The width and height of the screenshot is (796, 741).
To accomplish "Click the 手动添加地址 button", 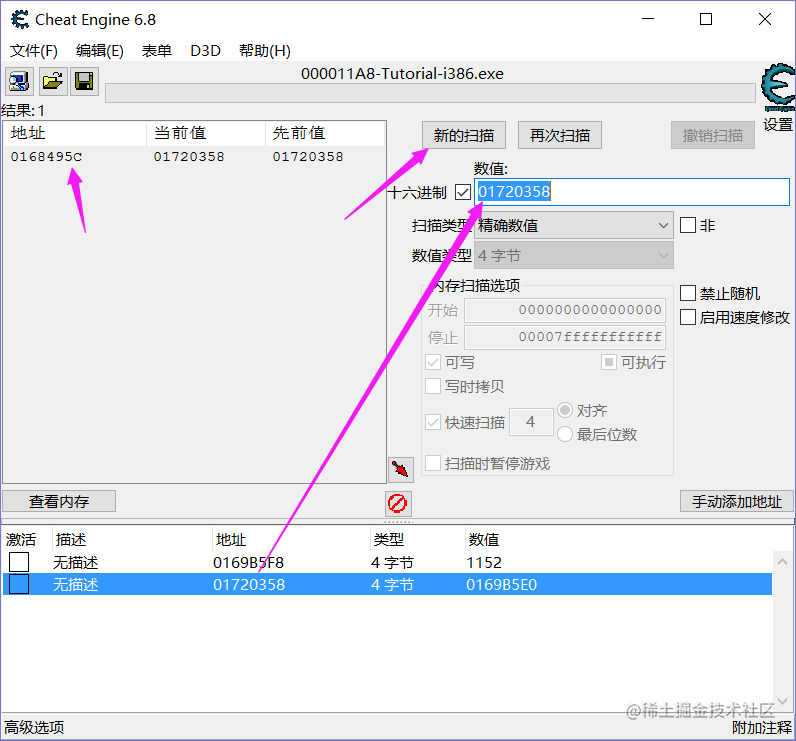I will pos(736,501).
